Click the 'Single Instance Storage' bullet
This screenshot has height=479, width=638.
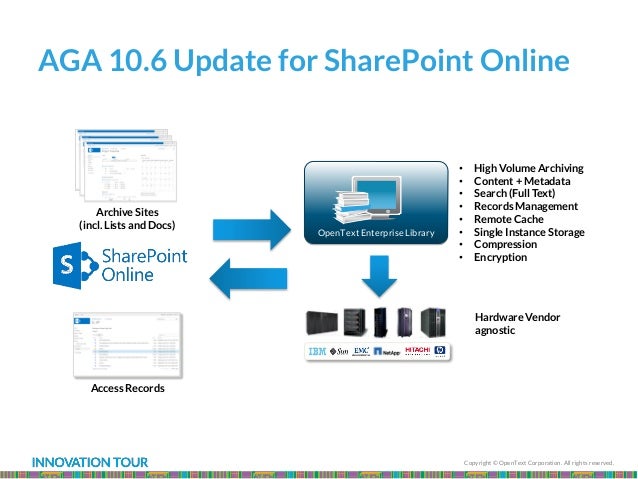tap(529, 232)
